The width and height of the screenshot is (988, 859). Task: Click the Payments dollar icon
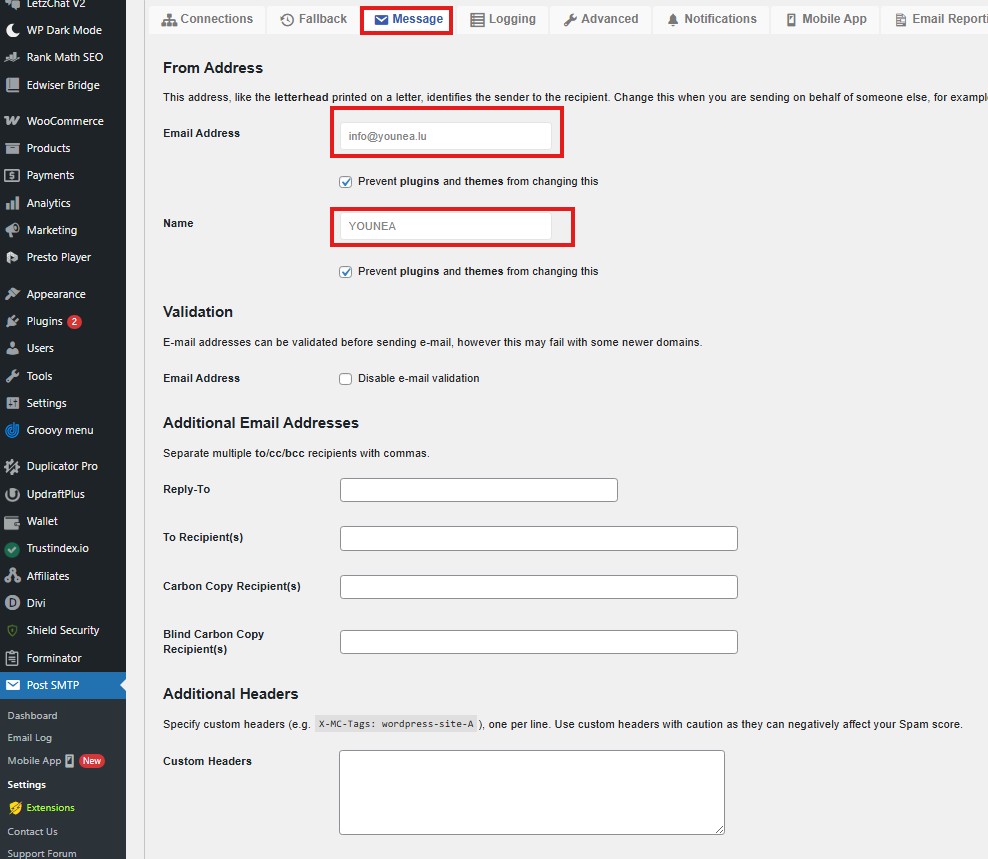12,175
